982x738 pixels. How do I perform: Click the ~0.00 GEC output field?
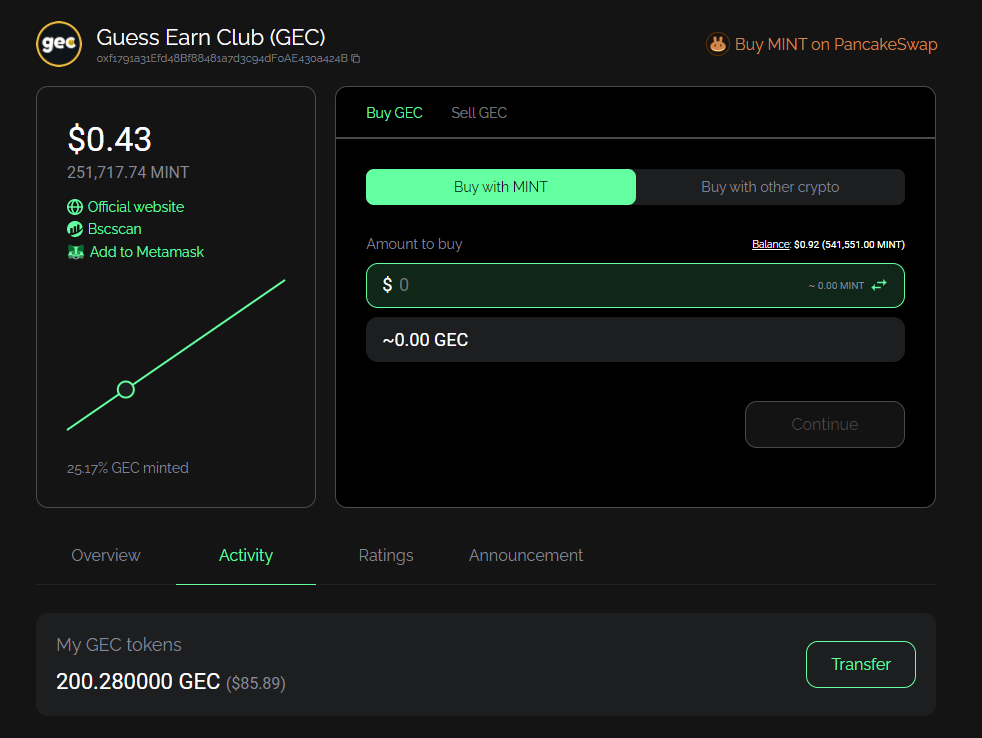coord(635,340)
